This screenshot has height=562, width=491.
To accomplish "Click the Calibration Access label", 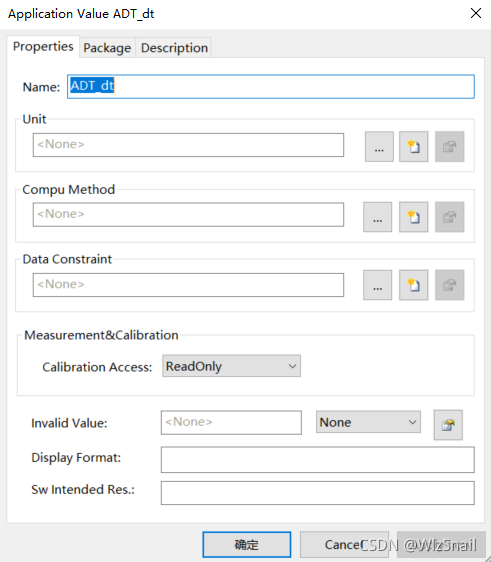I will click(97, 367).
